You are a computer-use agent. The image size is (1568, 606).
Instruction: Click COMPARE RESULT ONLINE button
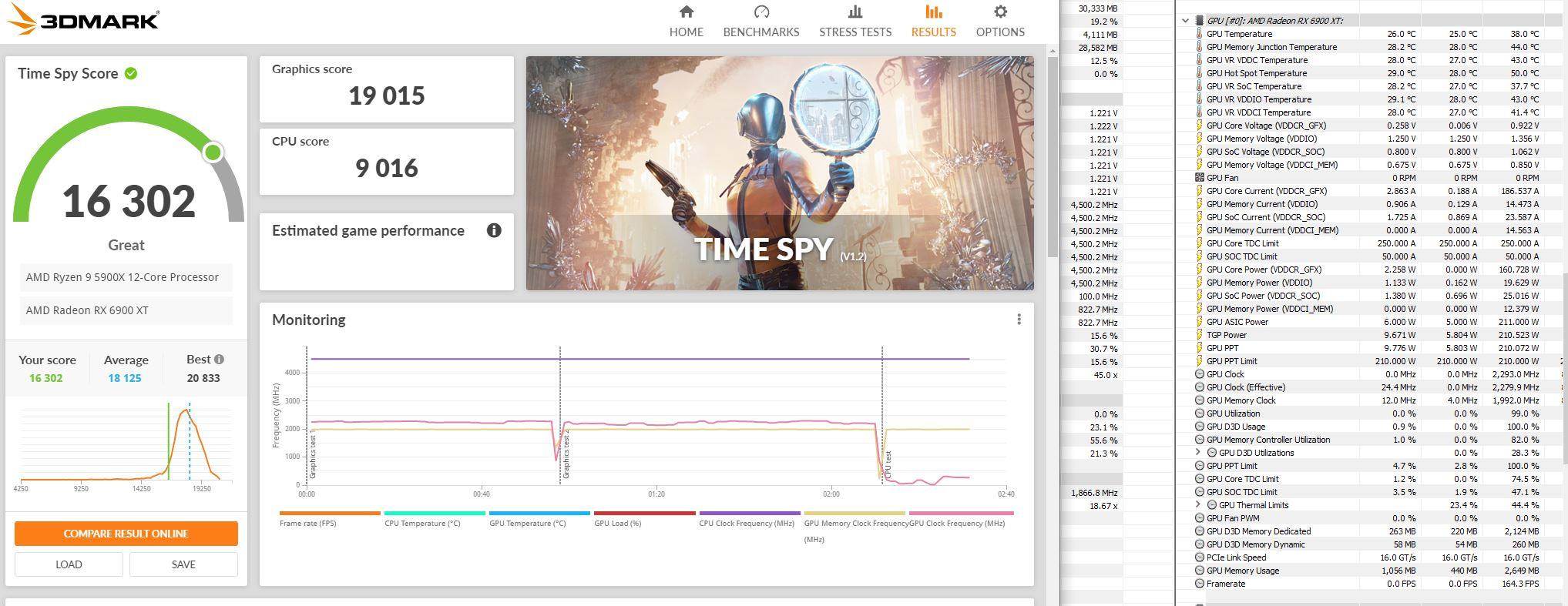(126, 533)
